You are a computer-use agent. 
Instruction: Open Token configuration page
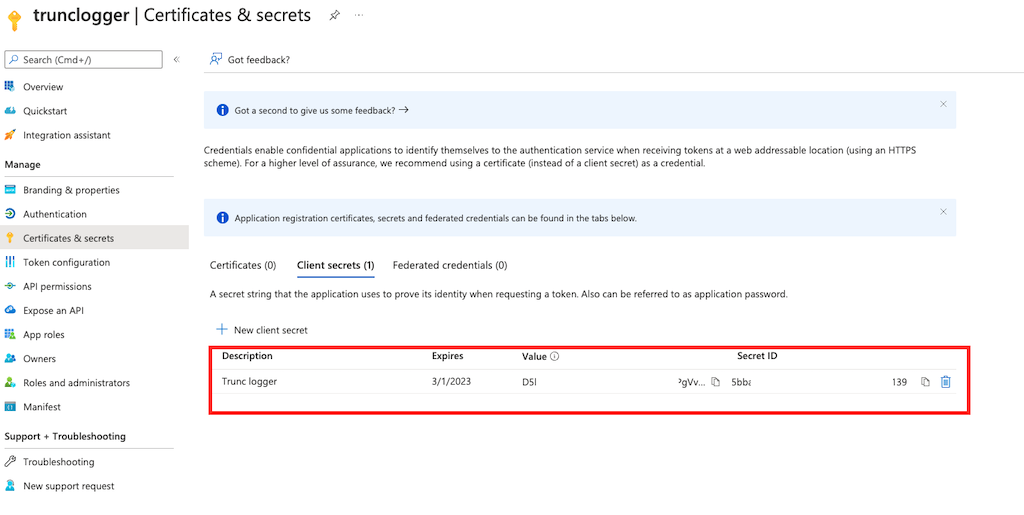coord(67,262)
